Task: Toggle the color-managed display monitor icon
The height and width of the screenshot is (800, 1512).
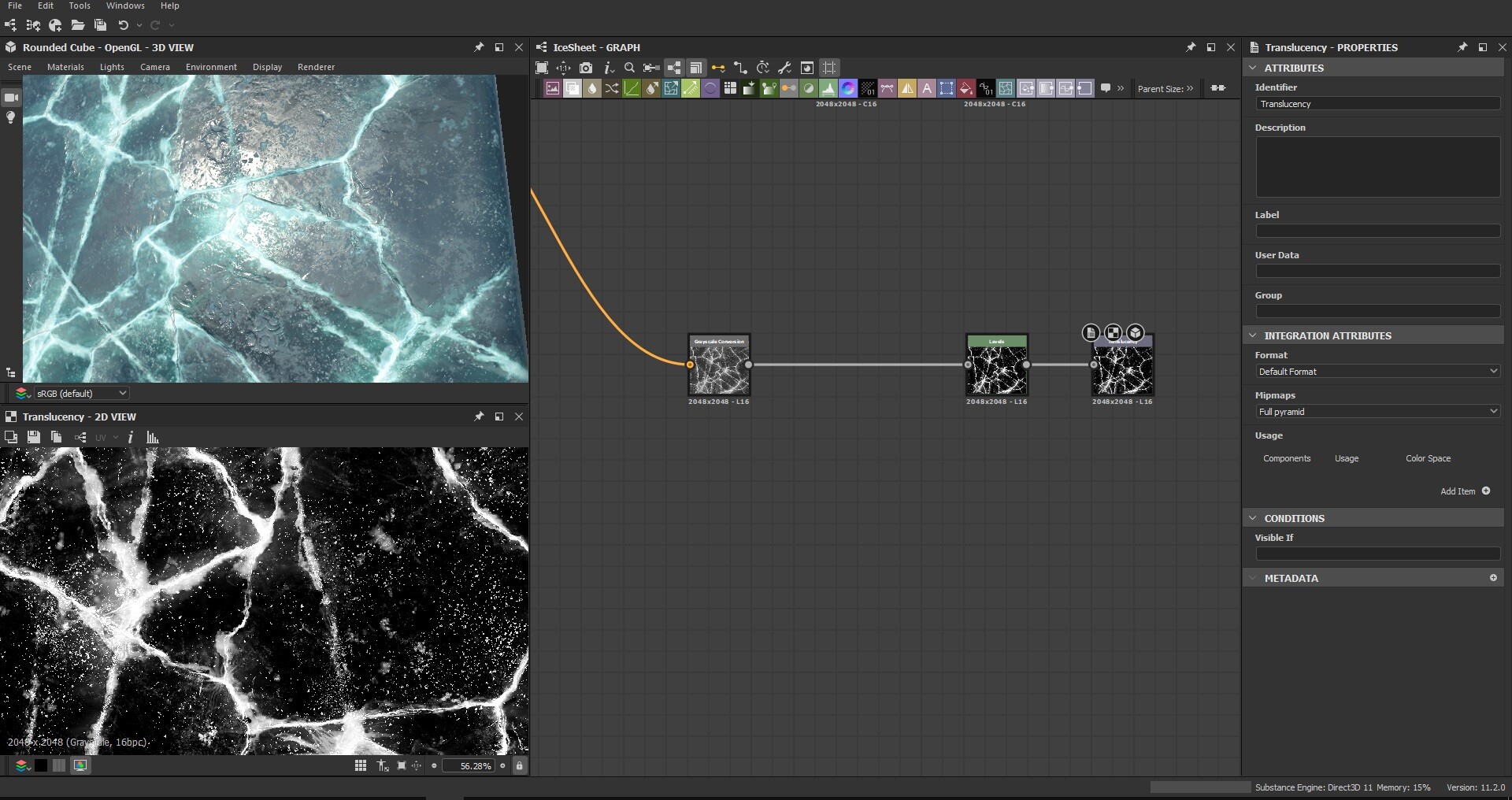Action: [80, 766]
